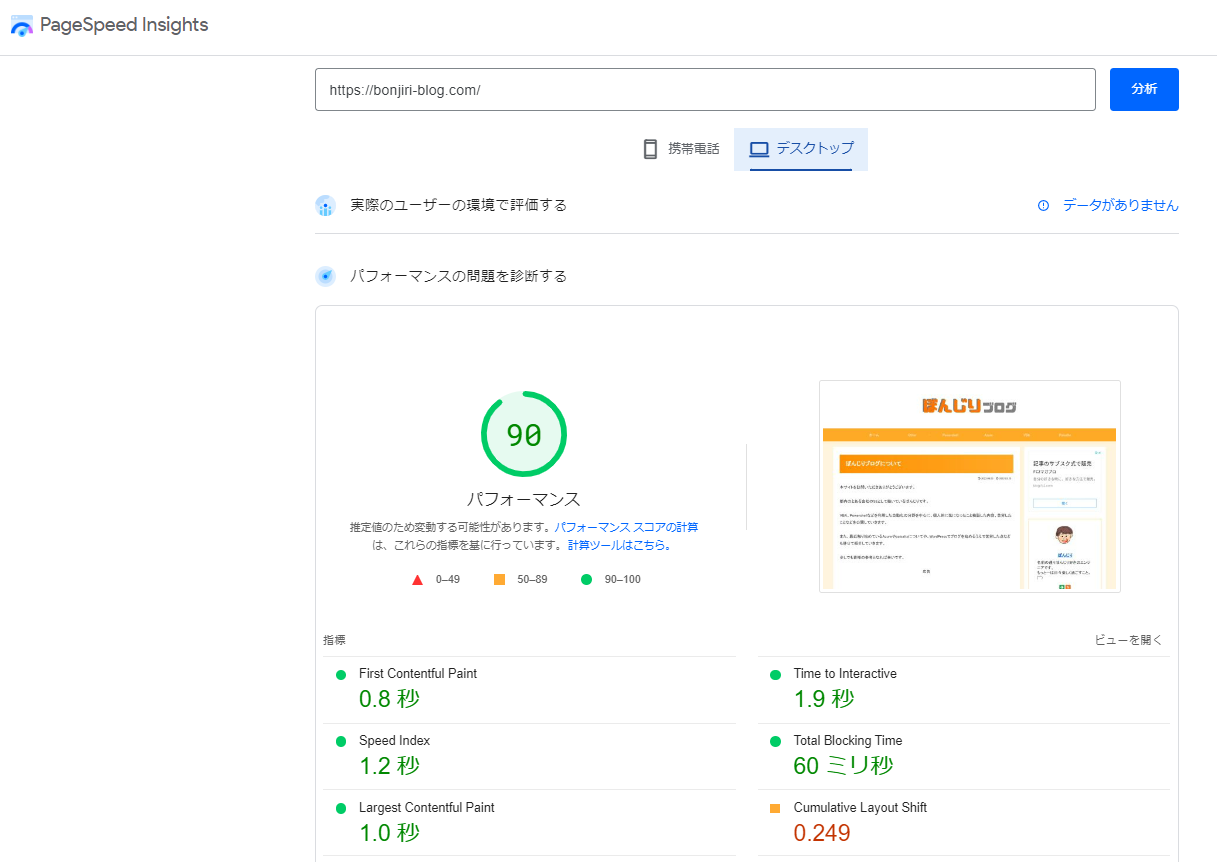Viewport: 1217px width, 862px height.
Task: Click the green 90–100 legend marker
Action: [586, 578]
